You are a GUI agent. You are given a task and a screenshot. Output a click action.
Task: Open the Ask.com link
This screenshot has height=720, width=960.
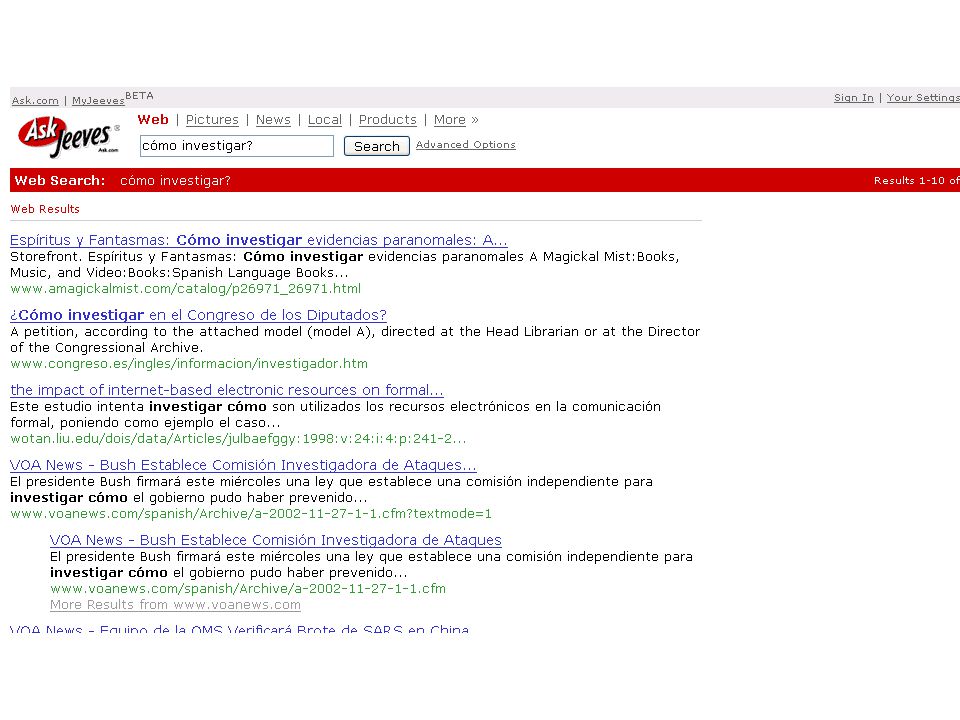click(36, 100)
